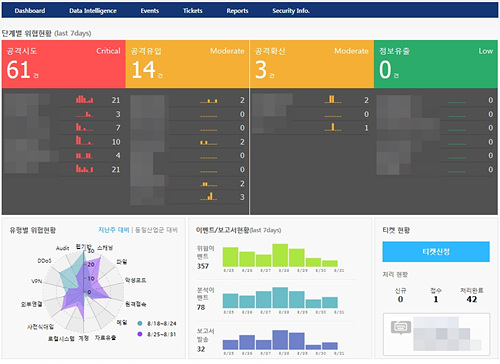Open the Reports section

tap(237, 11)
